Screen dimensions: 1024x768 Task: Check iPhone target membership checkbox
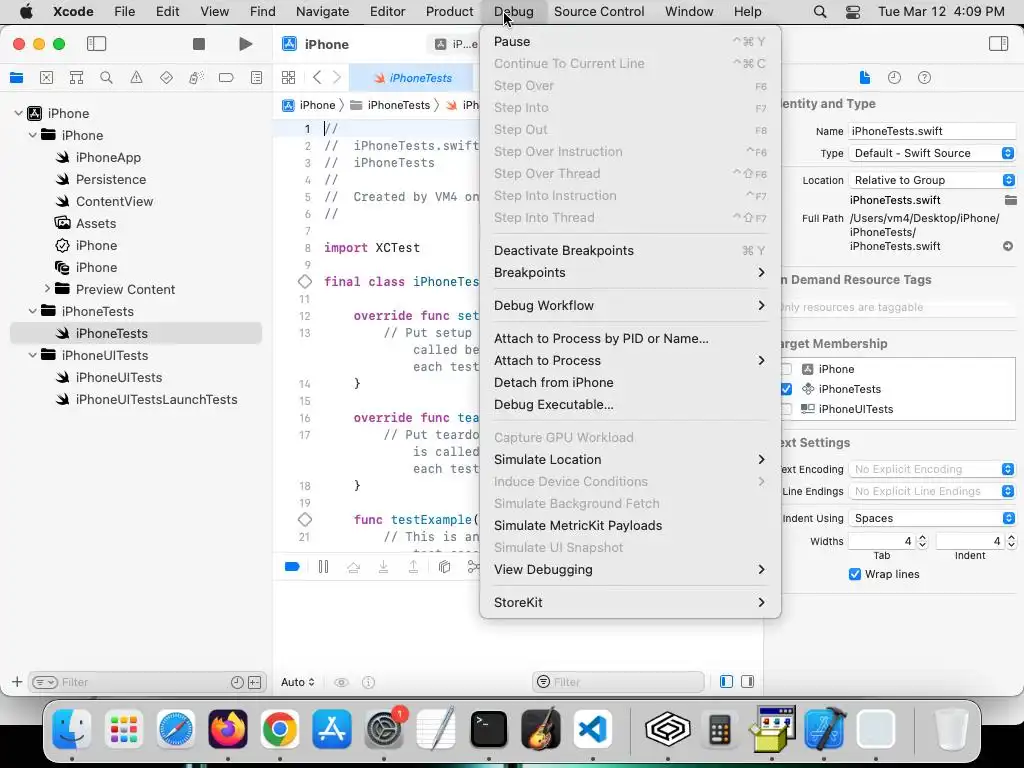click(787, 370)
